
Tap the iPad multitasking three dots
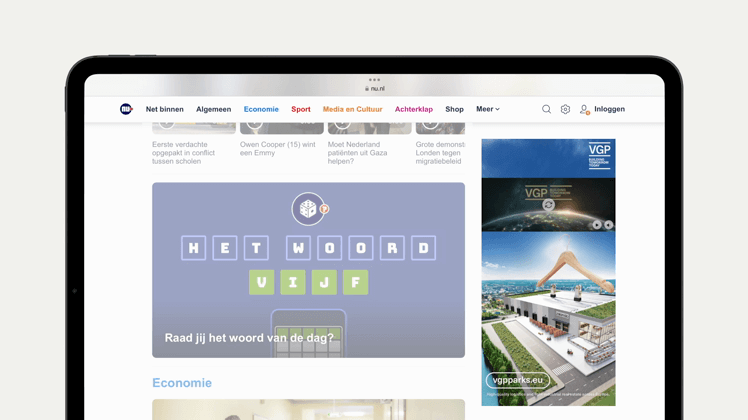[374, 80]
